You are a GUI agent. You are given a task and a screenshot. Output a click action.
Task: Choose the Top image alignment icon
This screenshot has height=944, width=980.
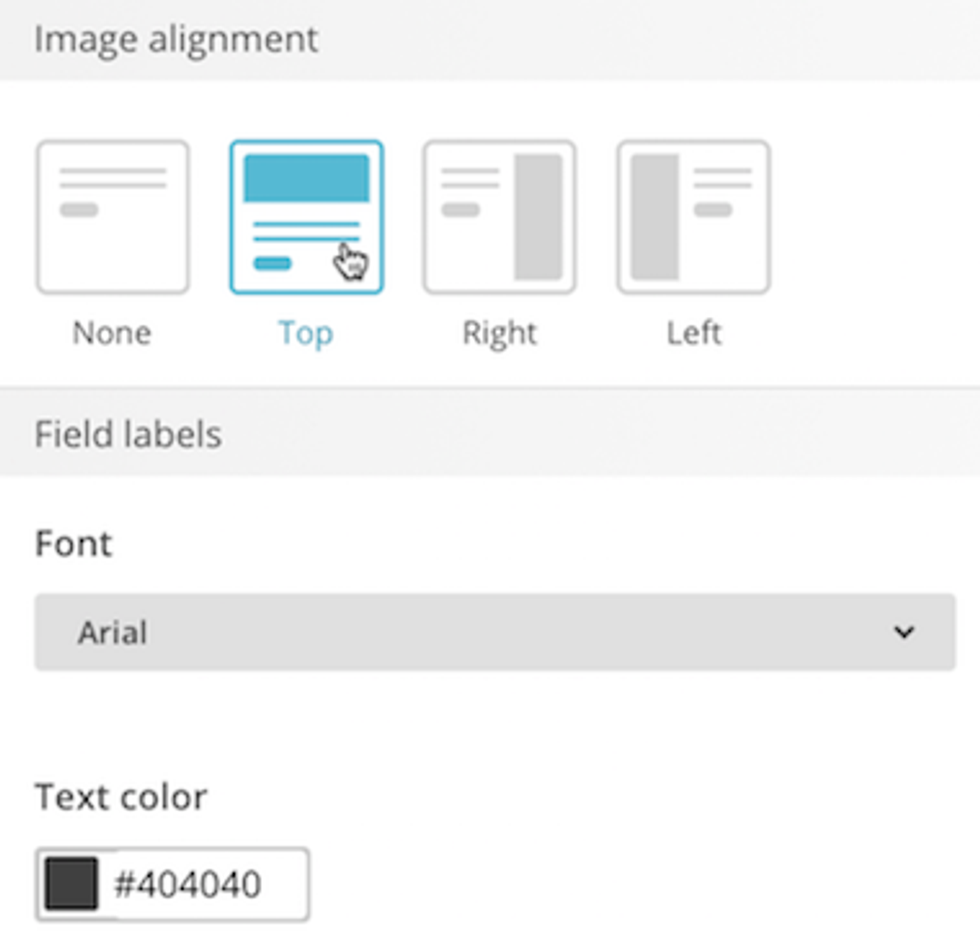306,217
